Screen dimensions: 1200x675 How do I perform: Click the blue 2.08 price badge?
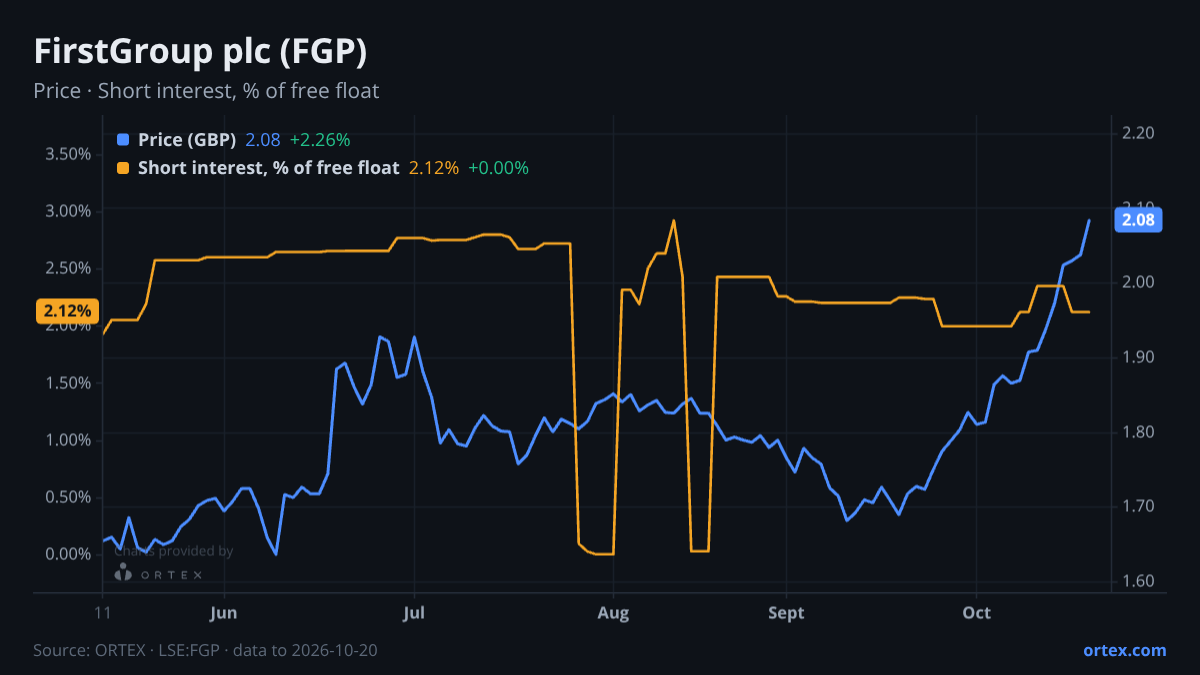click(x=1138, y=220)
